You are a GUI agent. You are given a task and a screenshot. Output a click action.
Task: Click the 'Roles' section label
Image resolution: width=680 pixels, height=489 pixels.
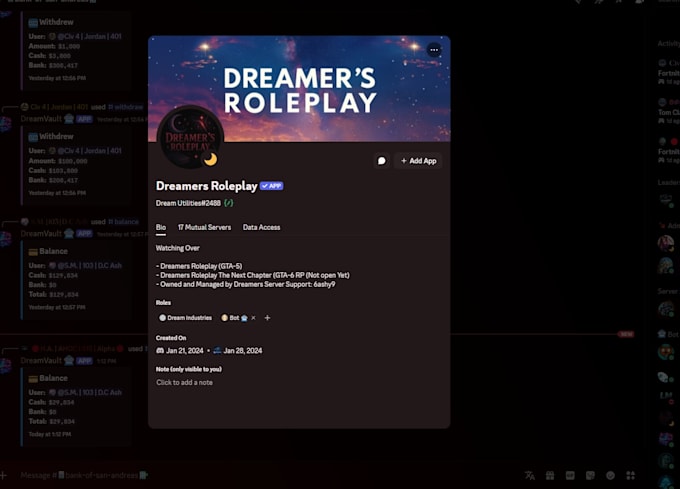coord(163,303)
